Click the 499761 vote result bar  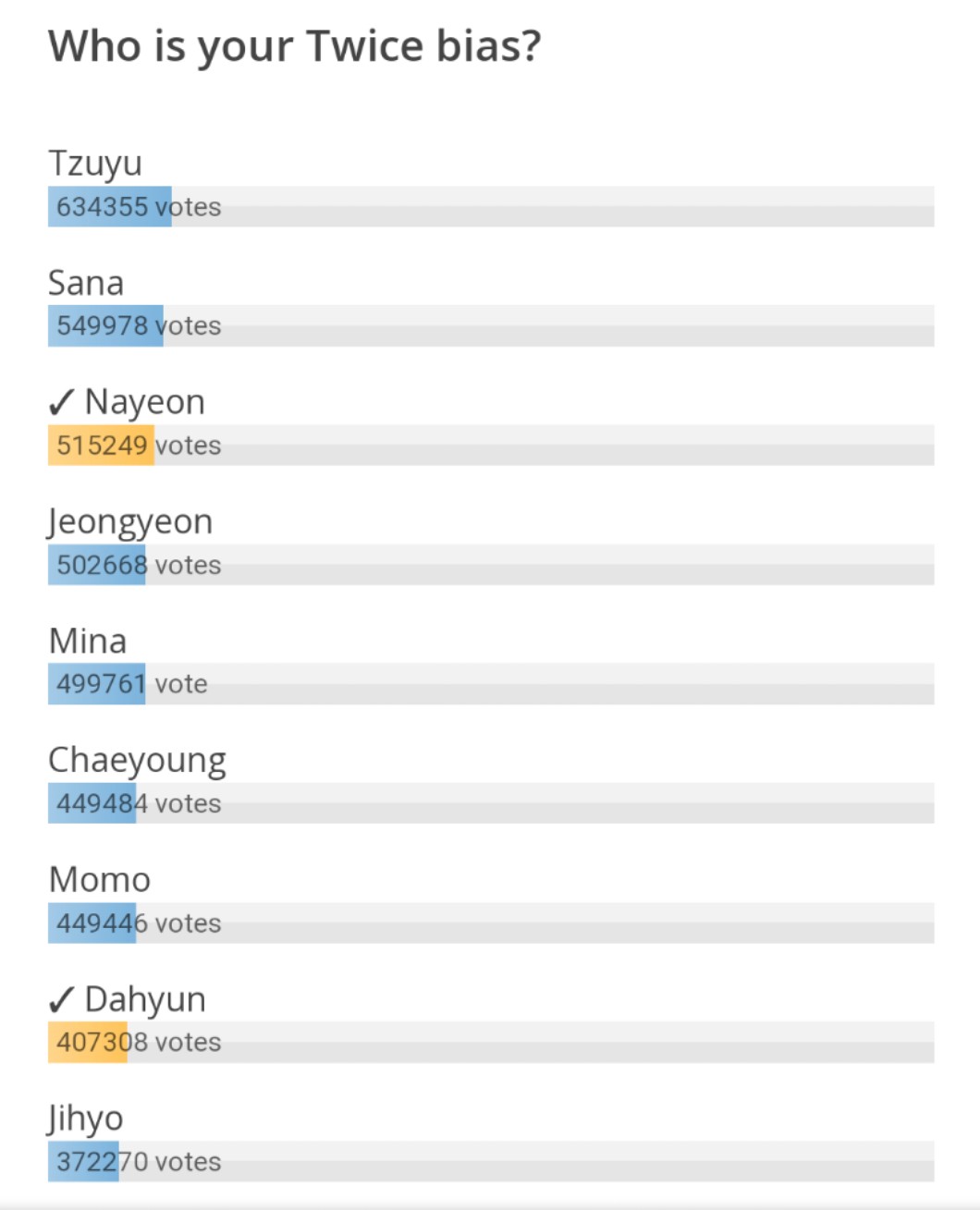point(96,684)
